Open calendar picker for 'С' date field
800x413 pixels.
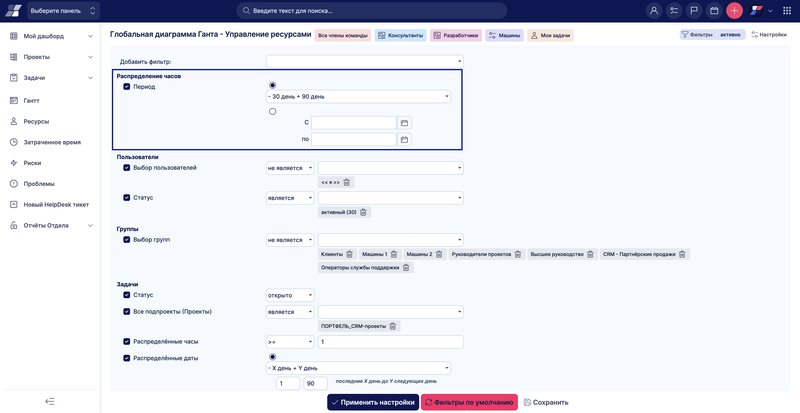click(x=404, y=123)
